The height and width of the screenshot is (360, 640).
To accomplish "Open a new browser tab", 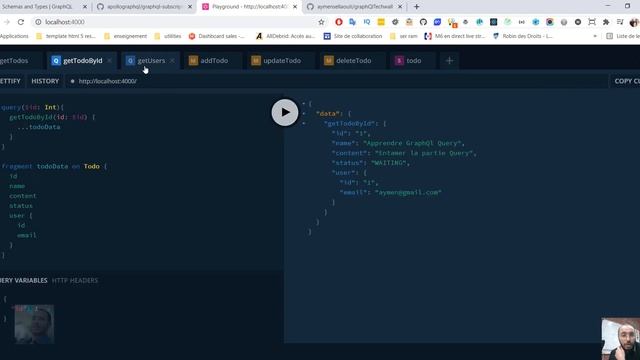I will point(416,7).
